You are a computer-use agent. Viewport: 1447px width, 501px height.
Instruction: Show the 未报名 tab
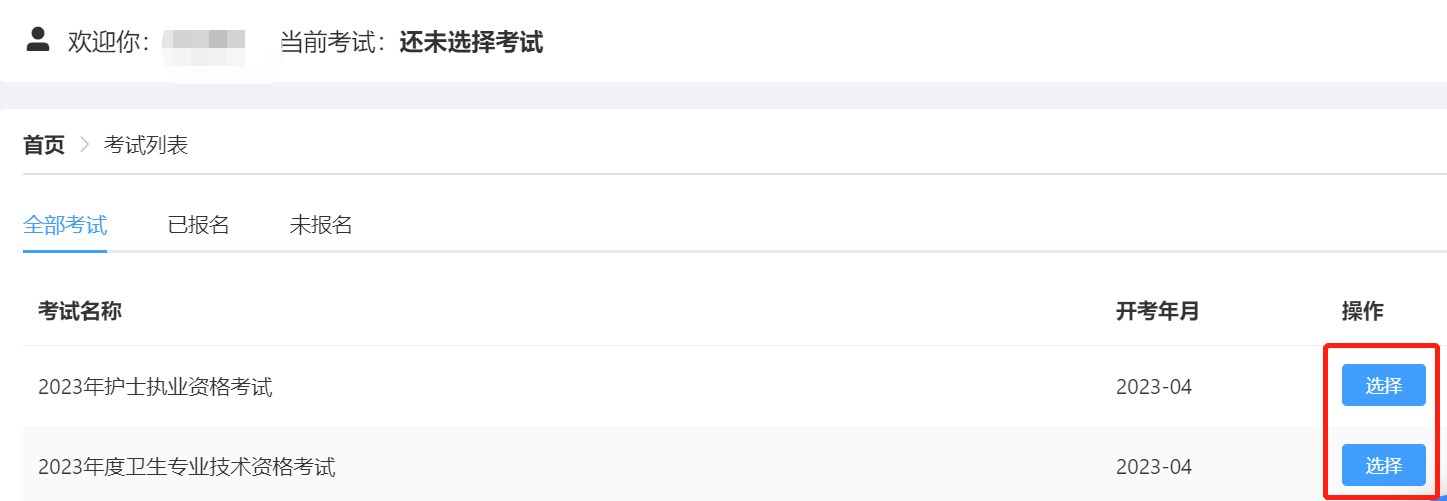[321, 225]
